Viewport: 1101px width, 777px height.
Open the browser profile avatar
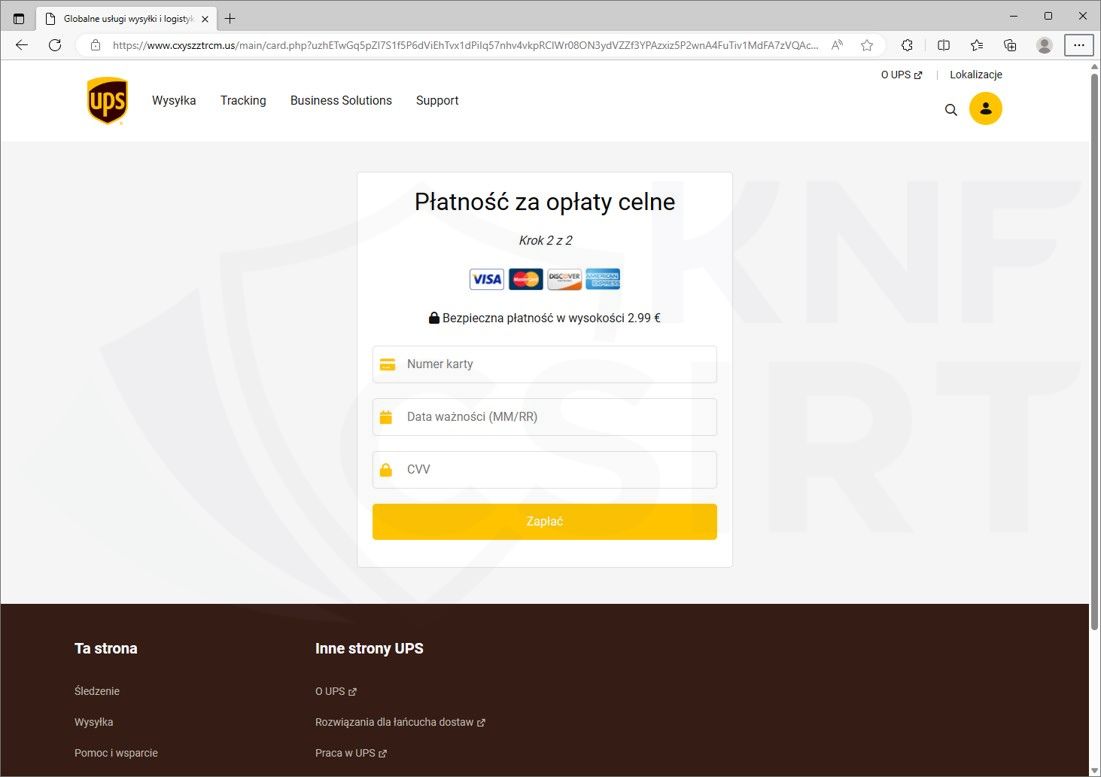(1044, 45)
